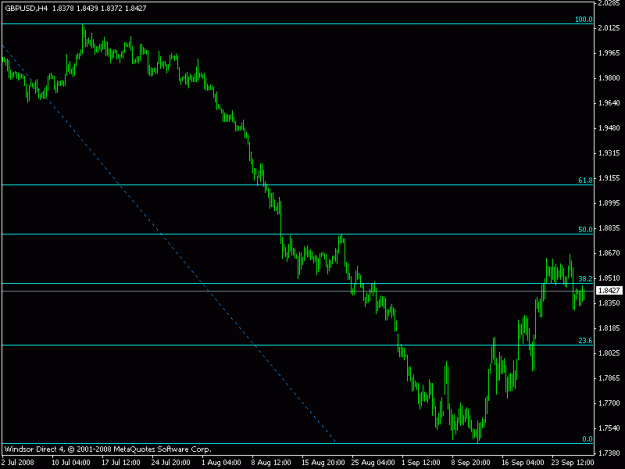Click the gray current price line
This screenshot has width=625, height=469.
click(297, 291)
